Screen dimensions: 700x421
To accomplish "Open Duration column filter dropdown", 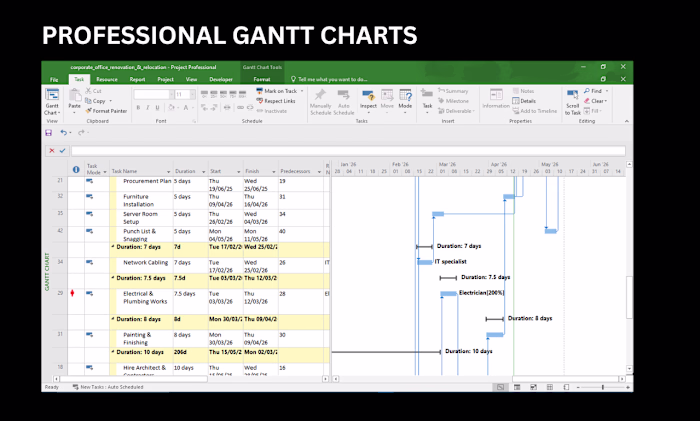I will [x=203, y=172].
